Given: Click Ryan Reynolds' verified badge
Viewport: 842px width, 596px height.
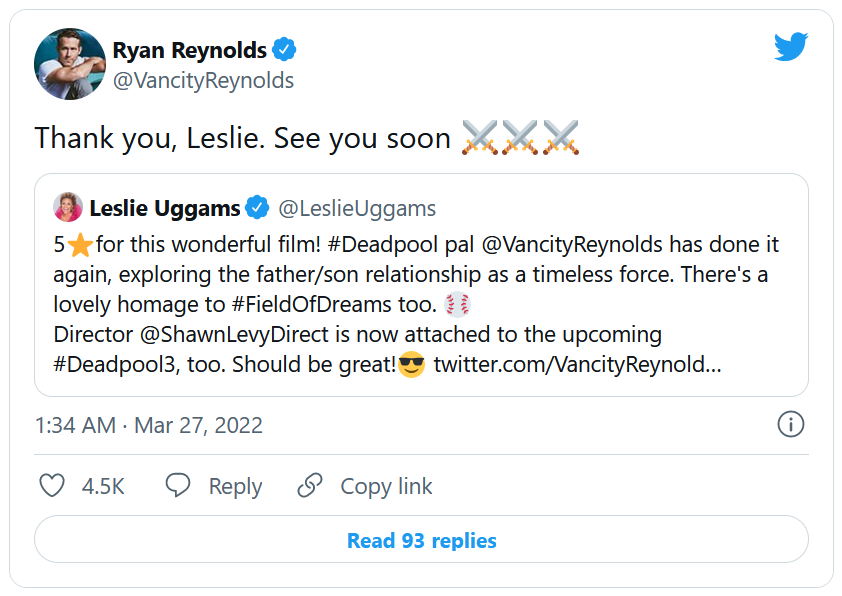Looking at the screenshot, I should click(x=285, y=50).
